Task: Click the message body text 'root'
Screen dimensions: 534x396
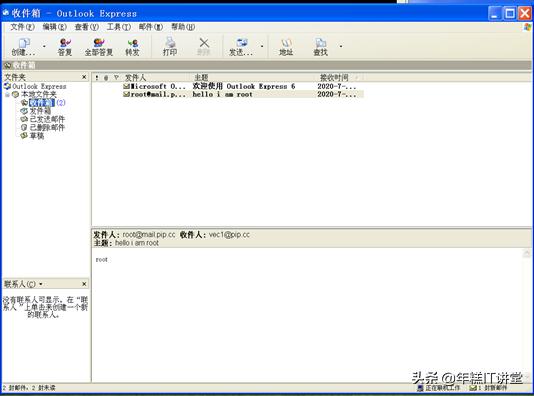Action: coord(101,259)
